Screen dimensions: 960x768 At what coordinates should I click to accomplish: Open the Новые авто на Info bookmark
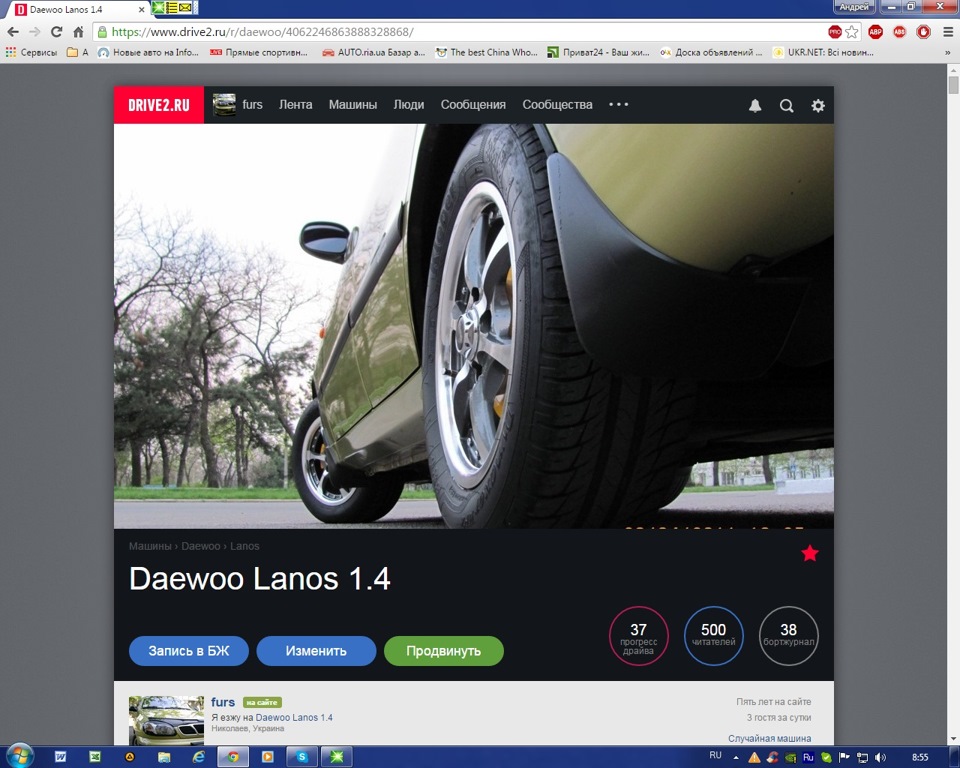148,53
